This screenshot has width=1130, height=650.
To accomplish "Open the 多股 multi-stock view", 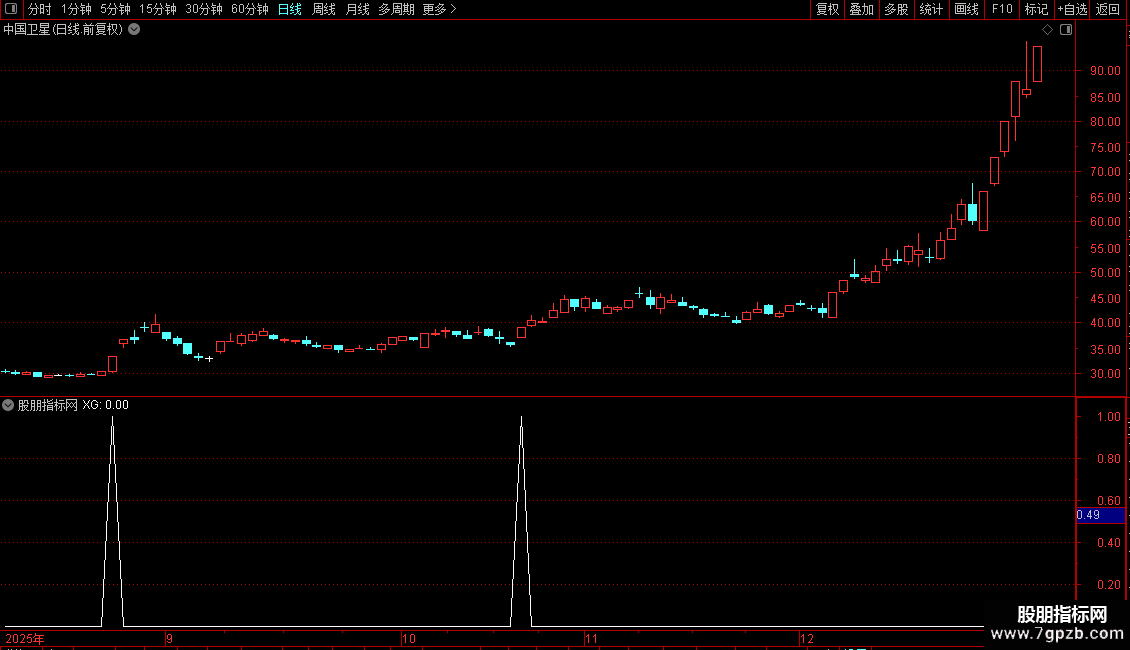I will coord(896,9).
